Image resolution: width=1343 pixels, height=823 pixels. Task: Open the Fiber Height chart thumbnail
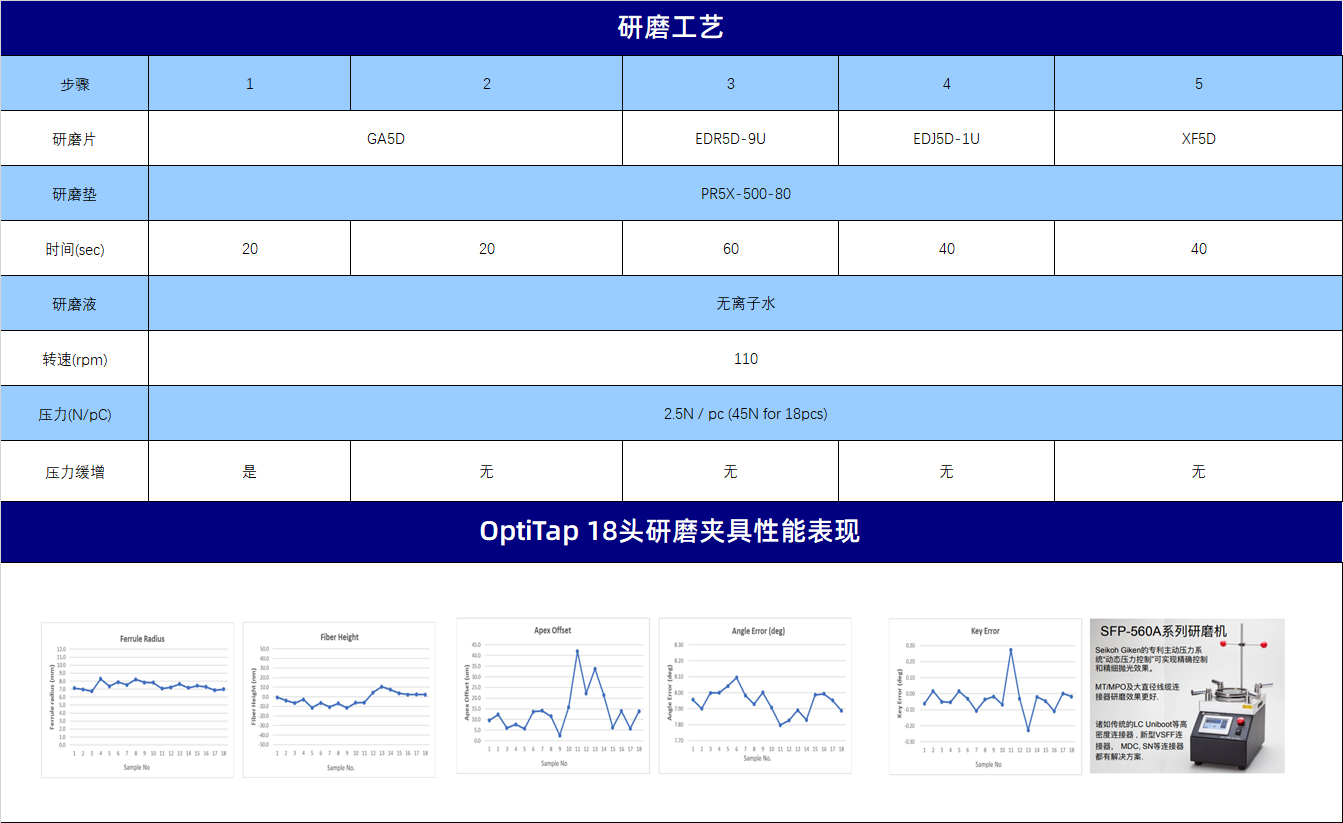tap(339, 700)
